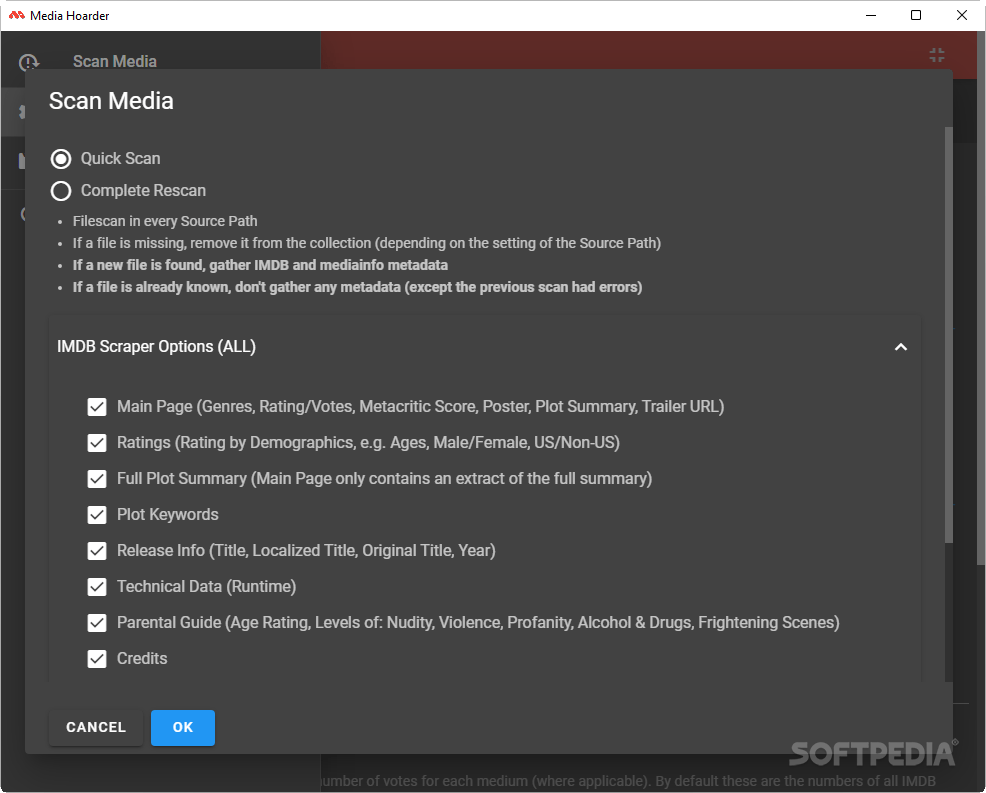
Task: Click the minimize button in the title bar
Action: coord(870,15)
